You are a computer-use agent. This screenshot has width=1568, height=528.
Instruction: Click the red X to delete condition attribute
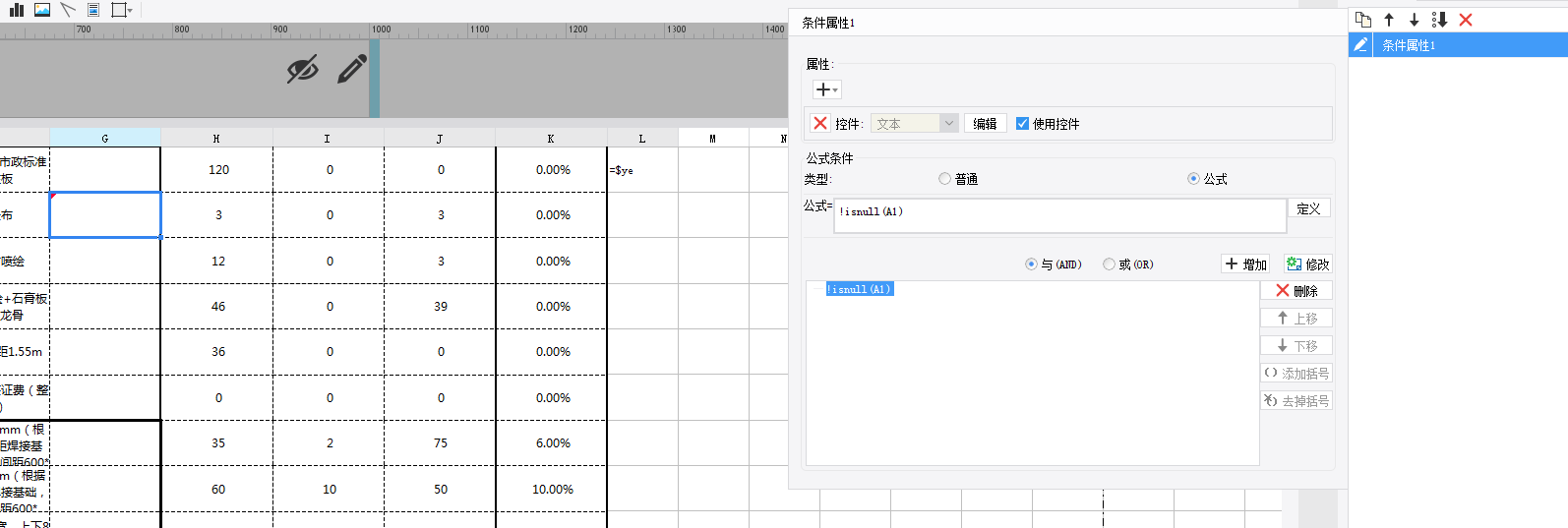point(1466,20)
